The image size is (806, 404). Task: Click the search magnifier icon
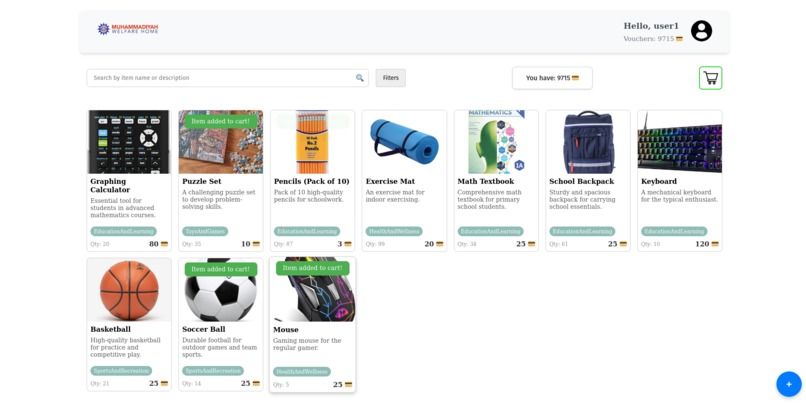[x=360, y=78]
